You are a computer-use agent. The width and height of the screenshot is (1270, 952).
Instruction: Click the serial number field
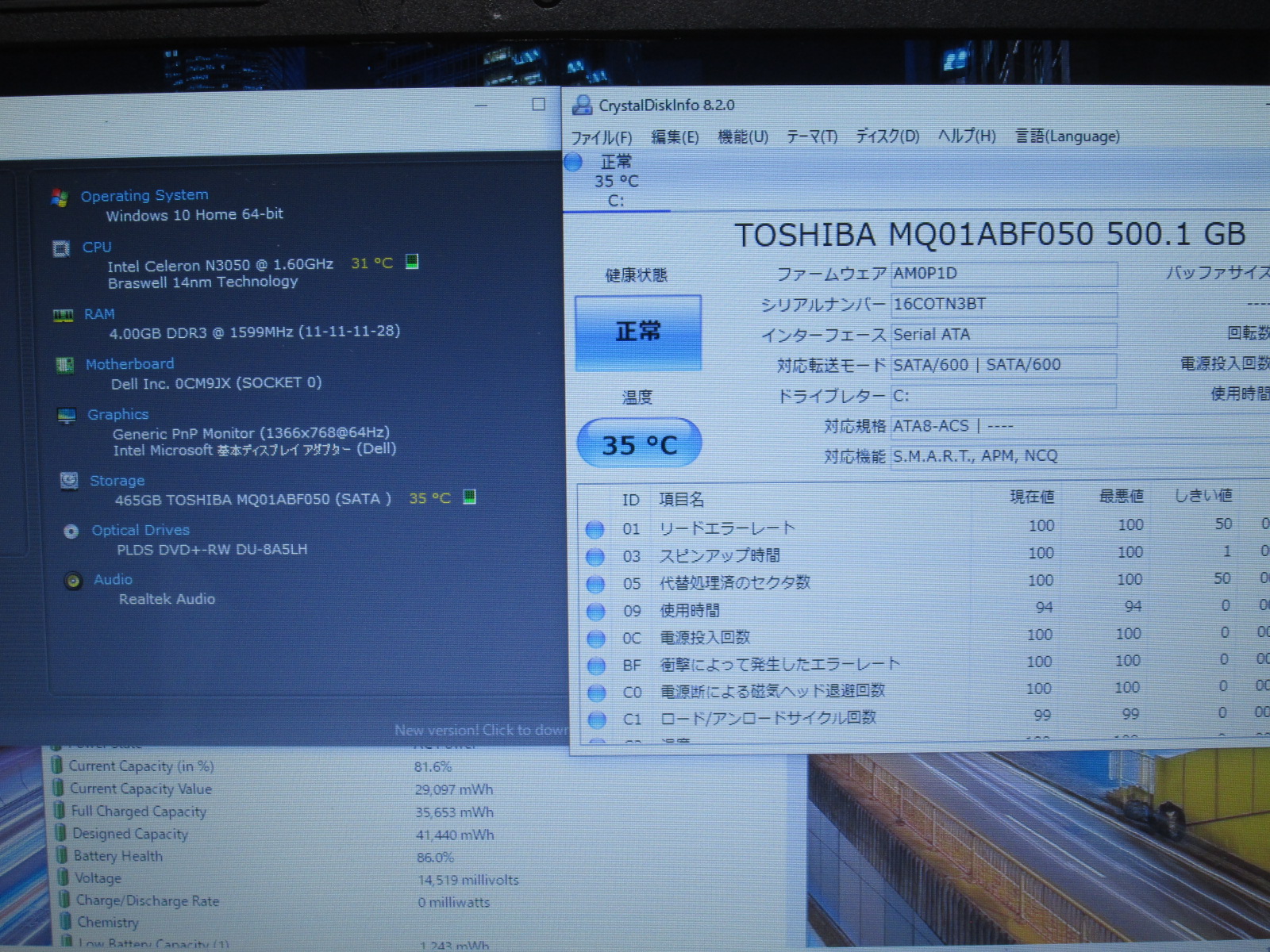pos(1004,304)
